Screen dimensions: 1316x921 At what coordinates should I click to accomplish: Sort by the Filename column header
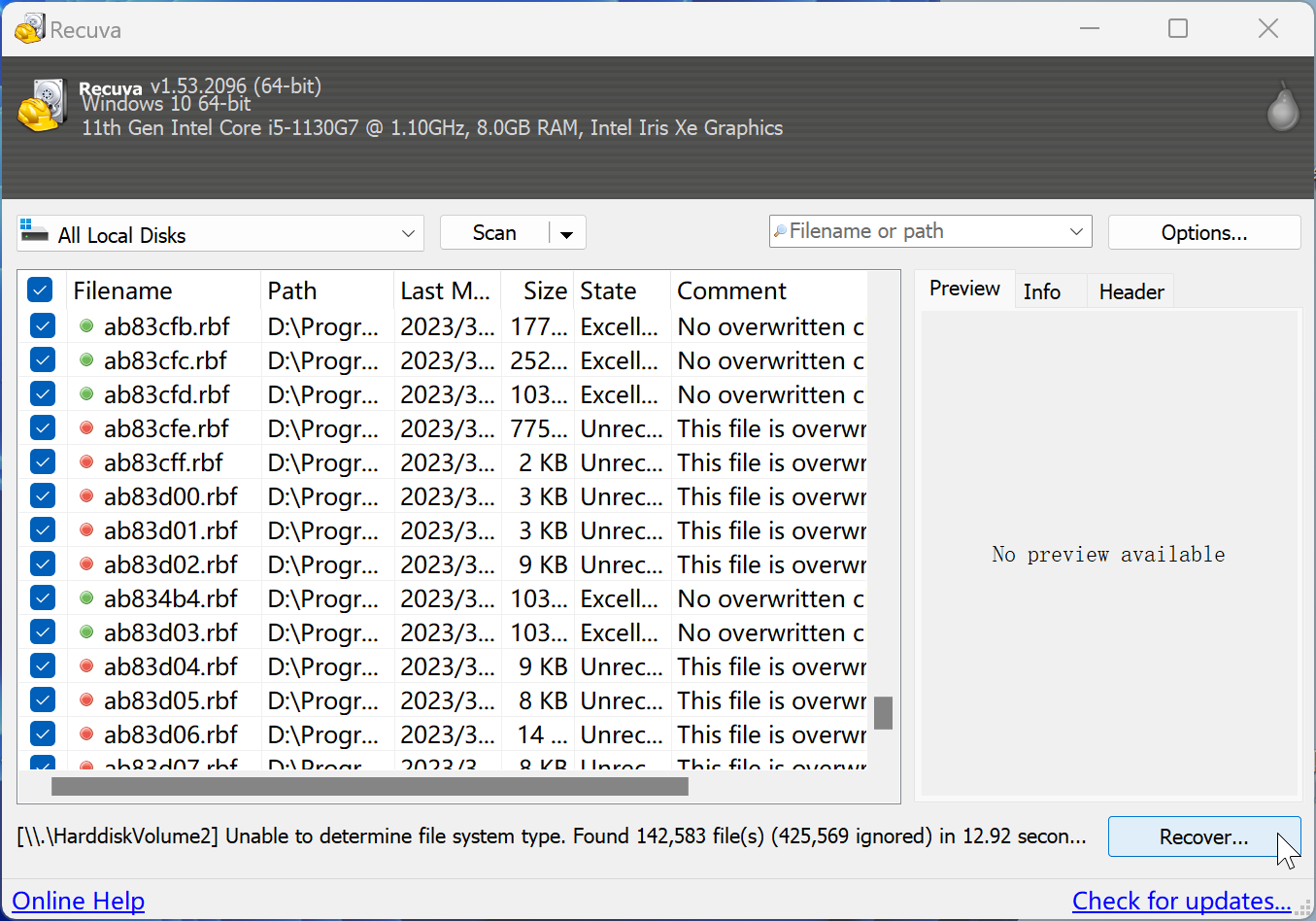pos(164,290)
